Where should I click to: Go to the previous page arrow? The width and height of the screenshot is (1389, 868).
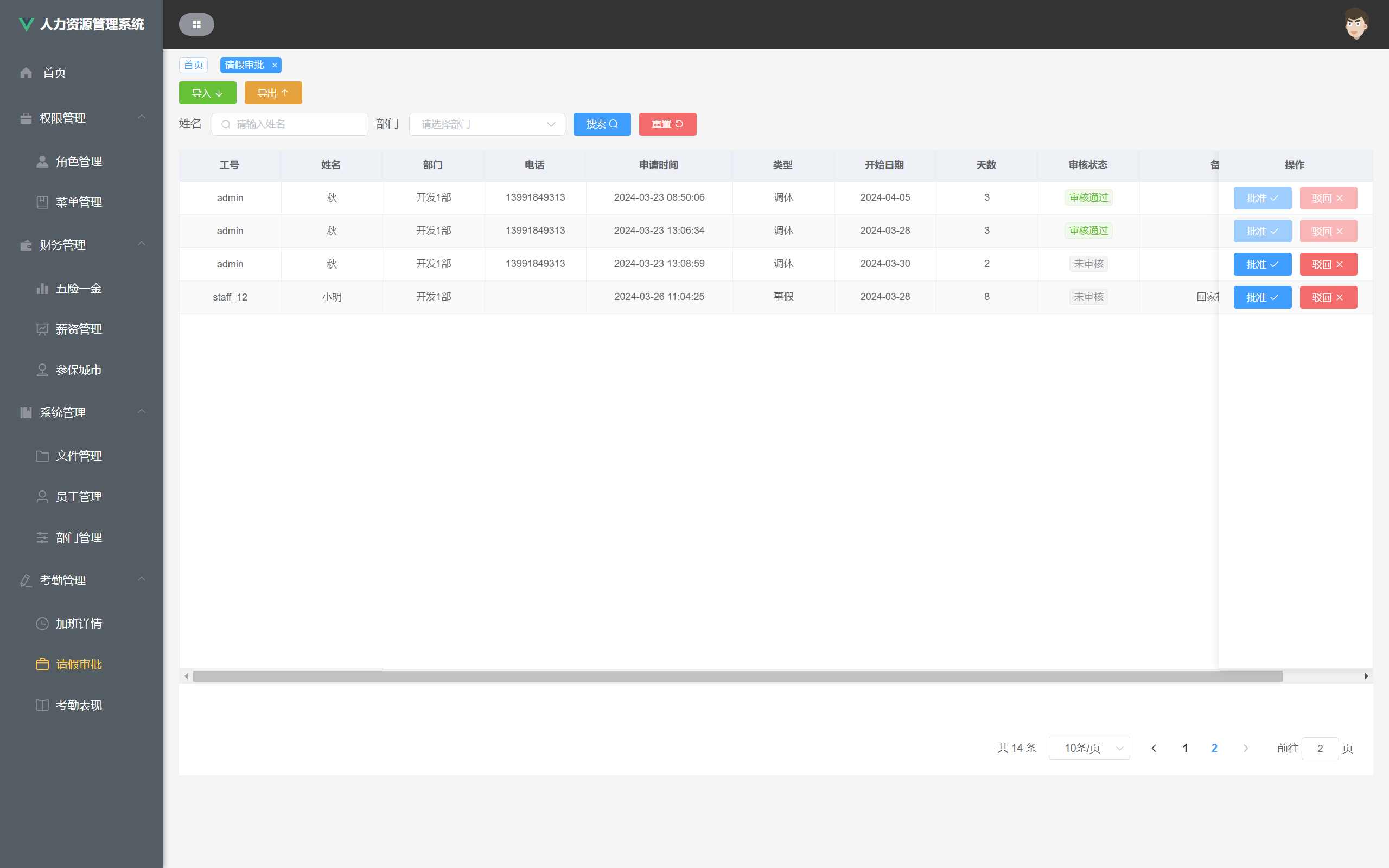(x=1154, y=748)
